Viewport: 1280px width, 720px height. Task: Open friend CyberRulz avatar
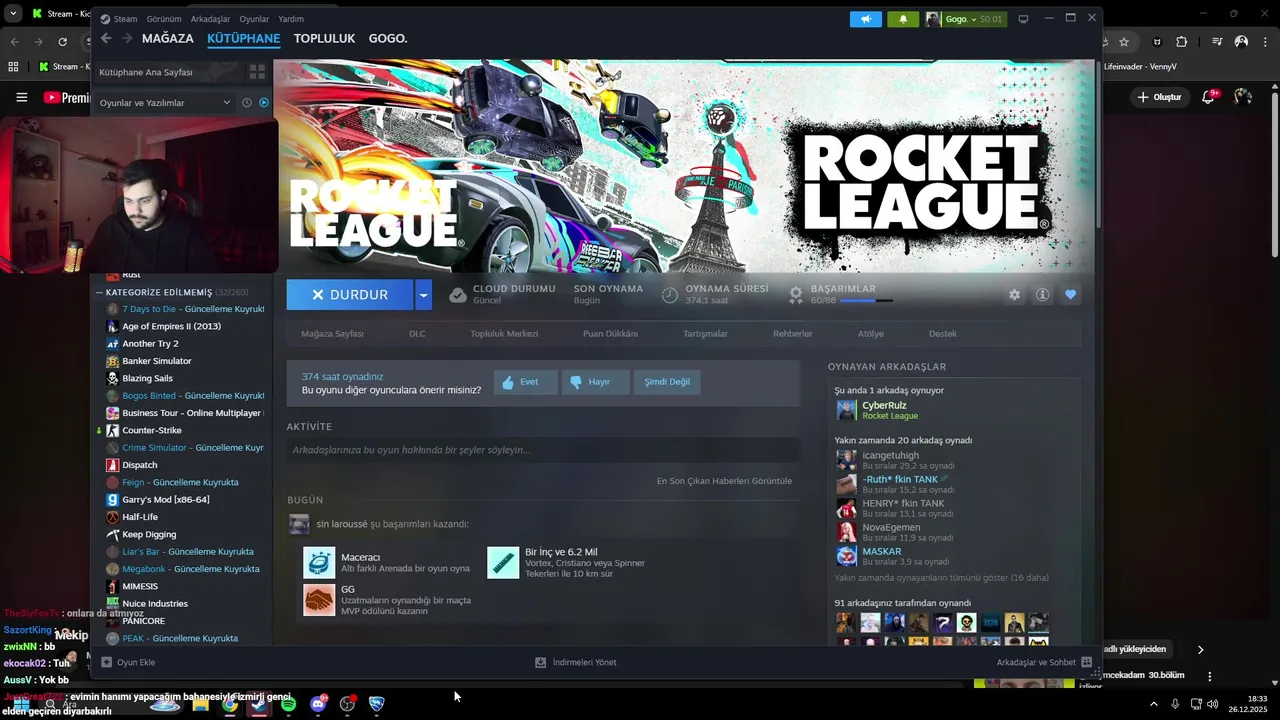point(846,410)
